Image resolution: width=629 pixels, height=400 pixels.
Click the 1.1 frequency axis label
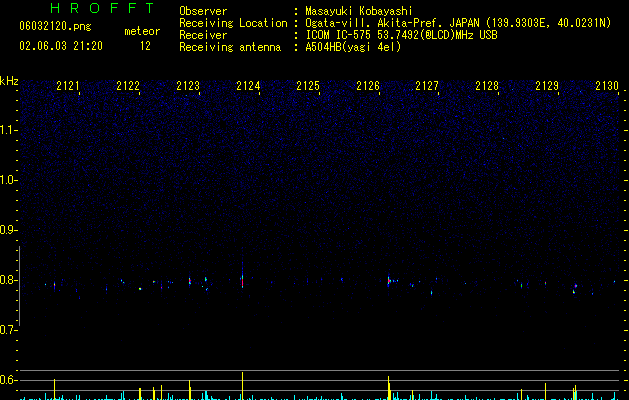click(x=9, y=130)
